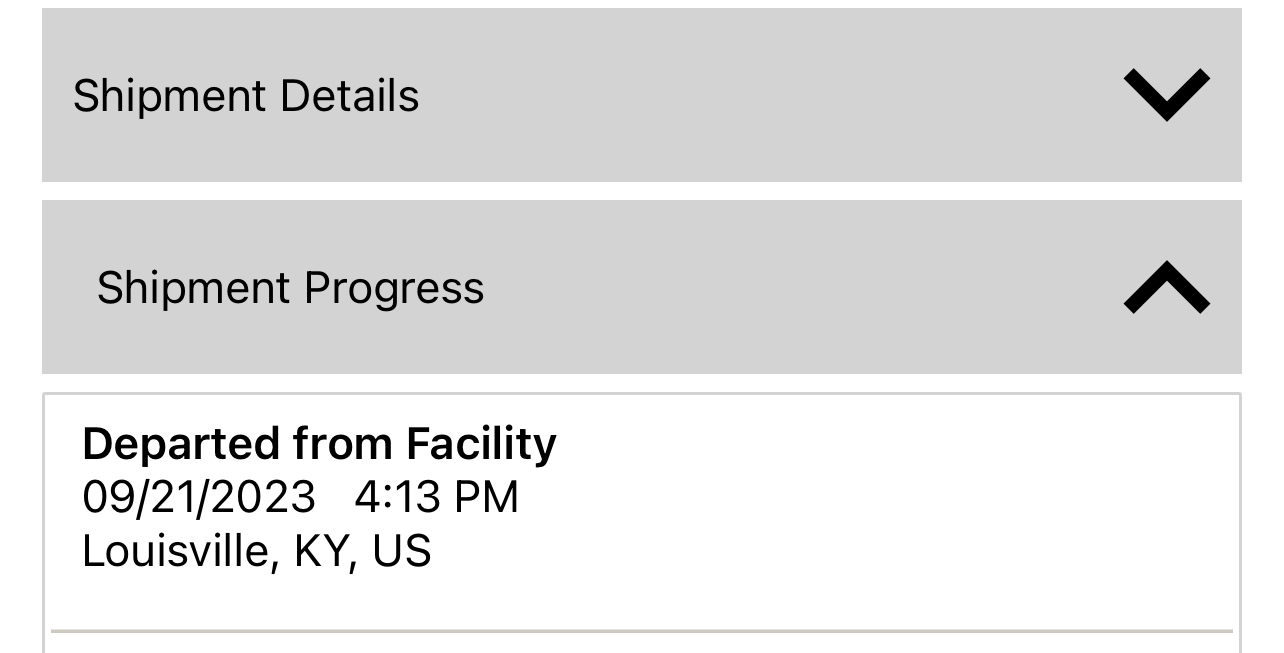Screen dimensions: 1284x653
Task: Click the Shipment Details label text
Action: pos(246,96)
